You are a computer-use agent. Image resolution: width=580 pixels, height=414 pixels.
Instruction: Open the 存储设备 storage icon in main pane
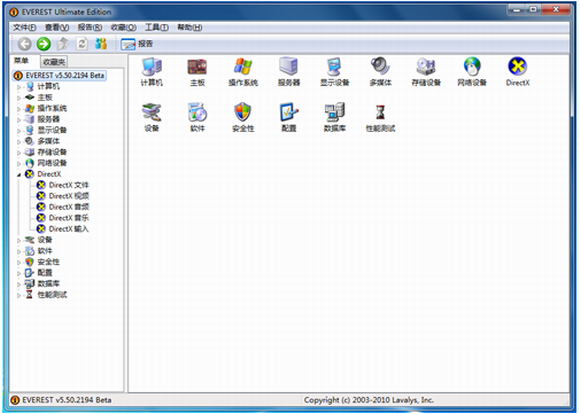(426, 72)
